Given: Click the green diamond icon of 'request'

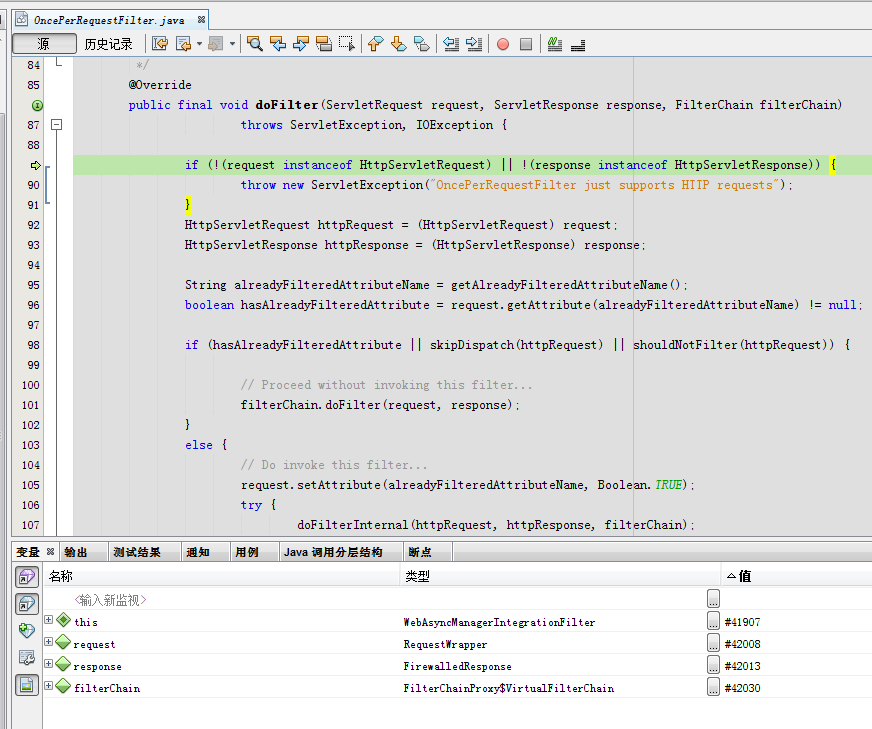Looking at the screenshot, I should [63, 642].
